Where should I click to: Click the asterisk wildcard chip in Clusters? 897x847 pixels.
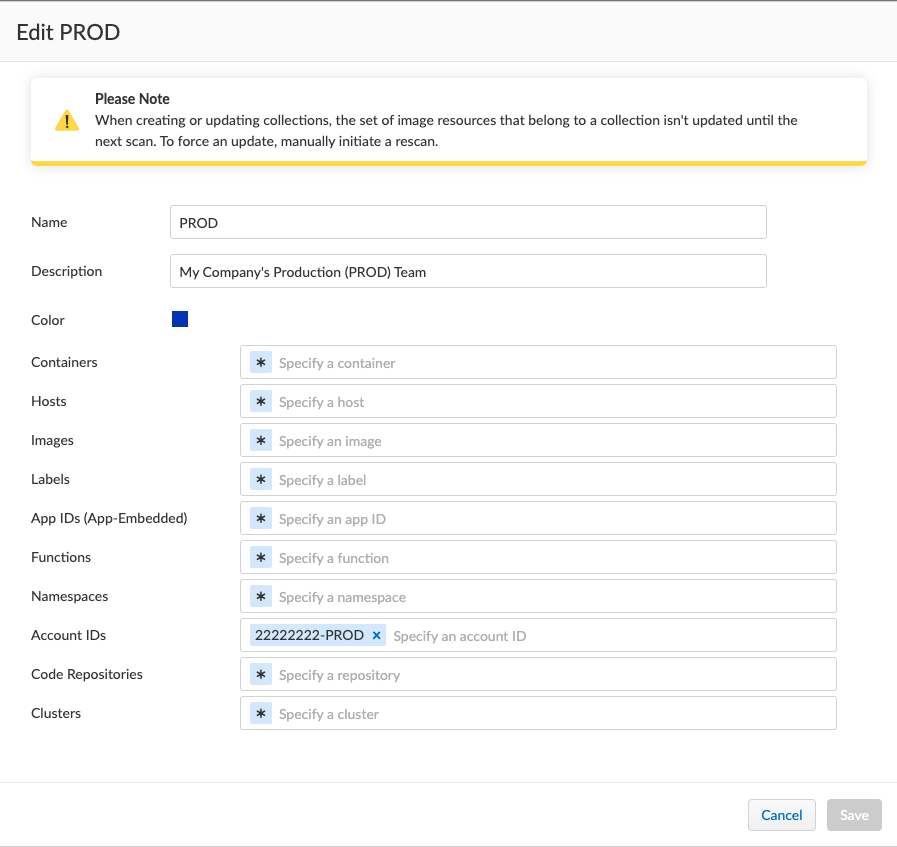click(261, 714)
